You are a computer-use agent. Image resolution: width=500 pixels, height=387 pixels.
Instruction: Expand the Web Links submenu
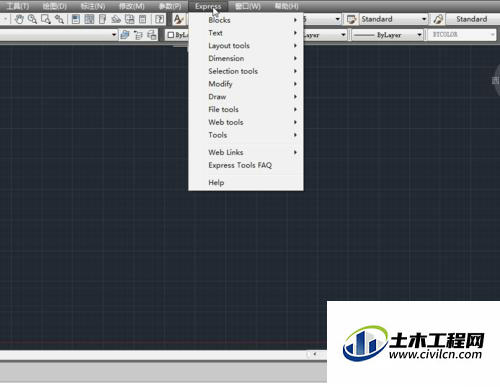[246, 152]
